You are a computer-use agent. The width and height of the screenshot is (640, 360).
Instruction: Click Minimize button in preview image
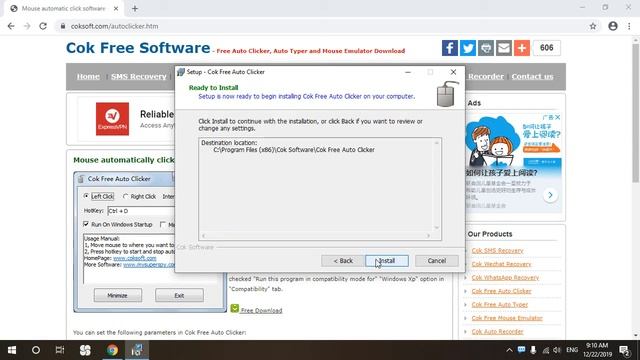[118, 295]
